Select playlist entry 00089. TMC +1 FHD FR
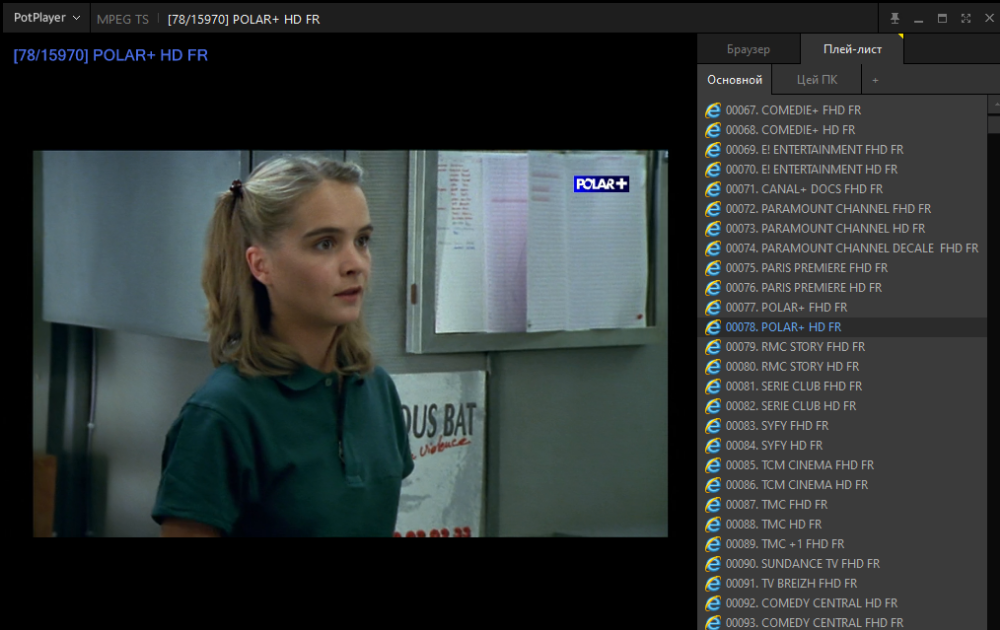1000x630 pixels. click(842, 545)
